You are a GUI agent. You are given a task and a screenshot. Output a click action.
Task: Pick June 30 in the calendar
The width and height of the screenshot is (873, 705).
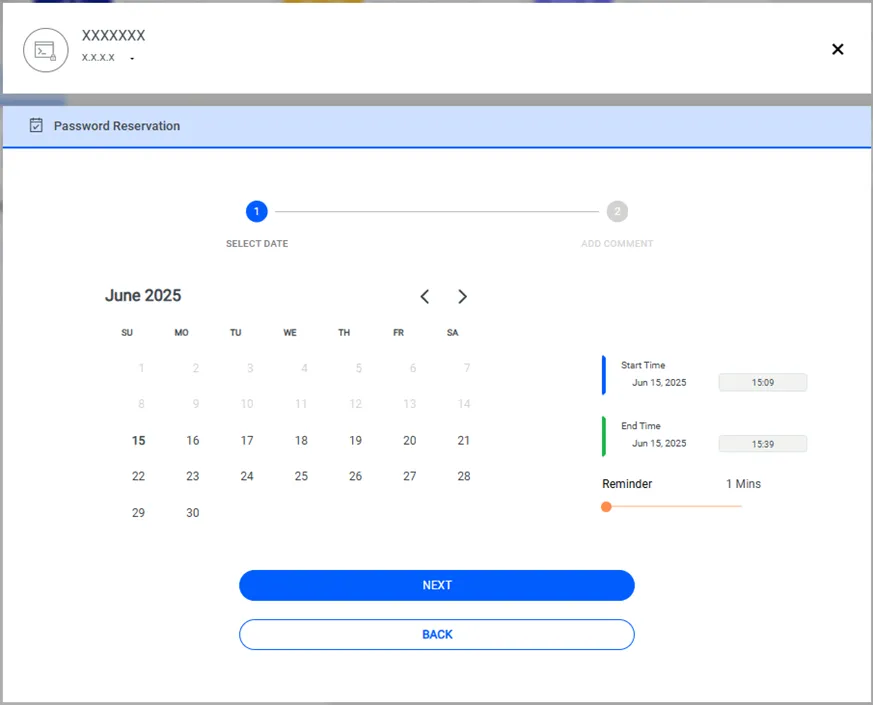pyautogui.click(x=193, y=512)
